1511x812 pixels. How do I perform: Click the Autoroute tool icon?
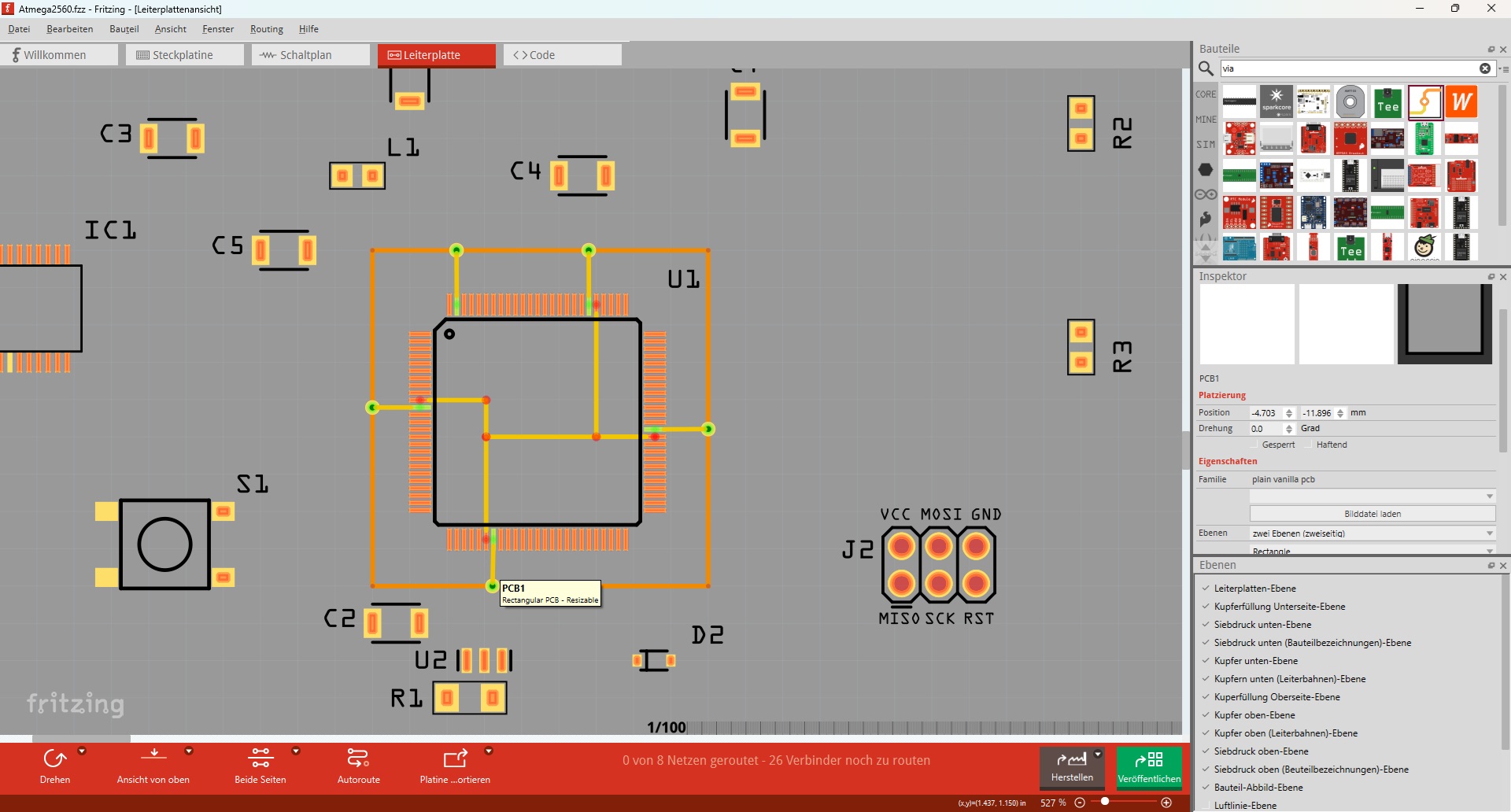(x=358, y=758)
